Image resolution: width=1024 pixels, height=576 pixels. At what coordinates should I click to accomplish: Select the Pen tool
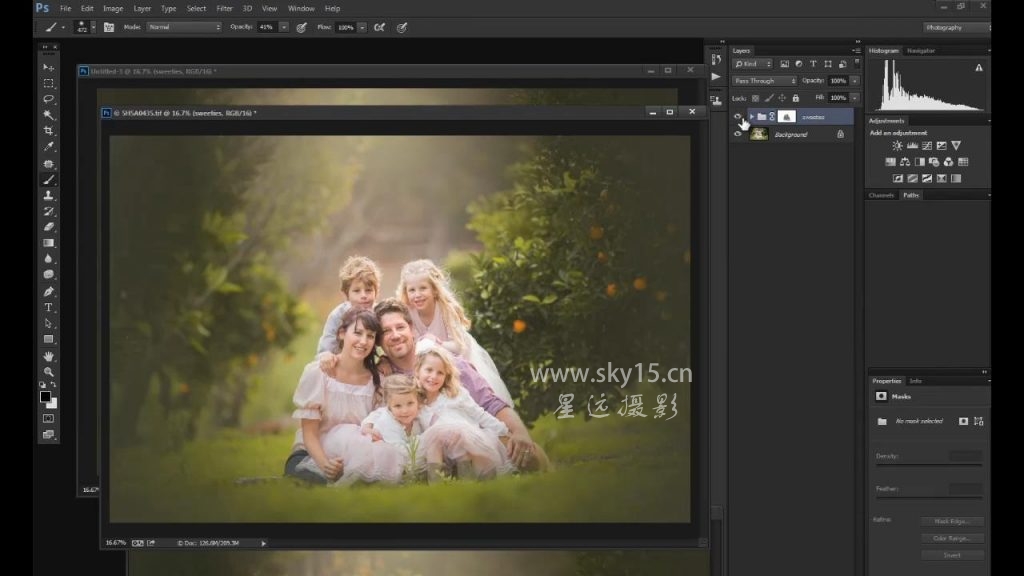(x=48, y=291)
